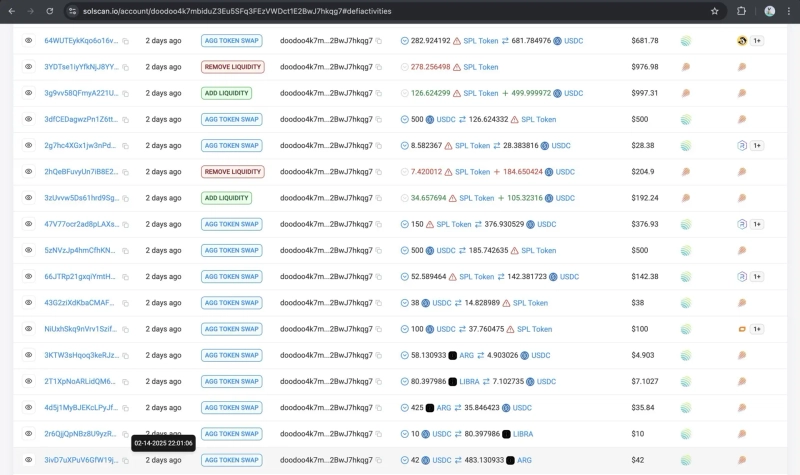800x475 pixels.
Task: Copy the address in the 3YDTse1iyYfkNjJ8YY row
Action: tap(380, 67)
